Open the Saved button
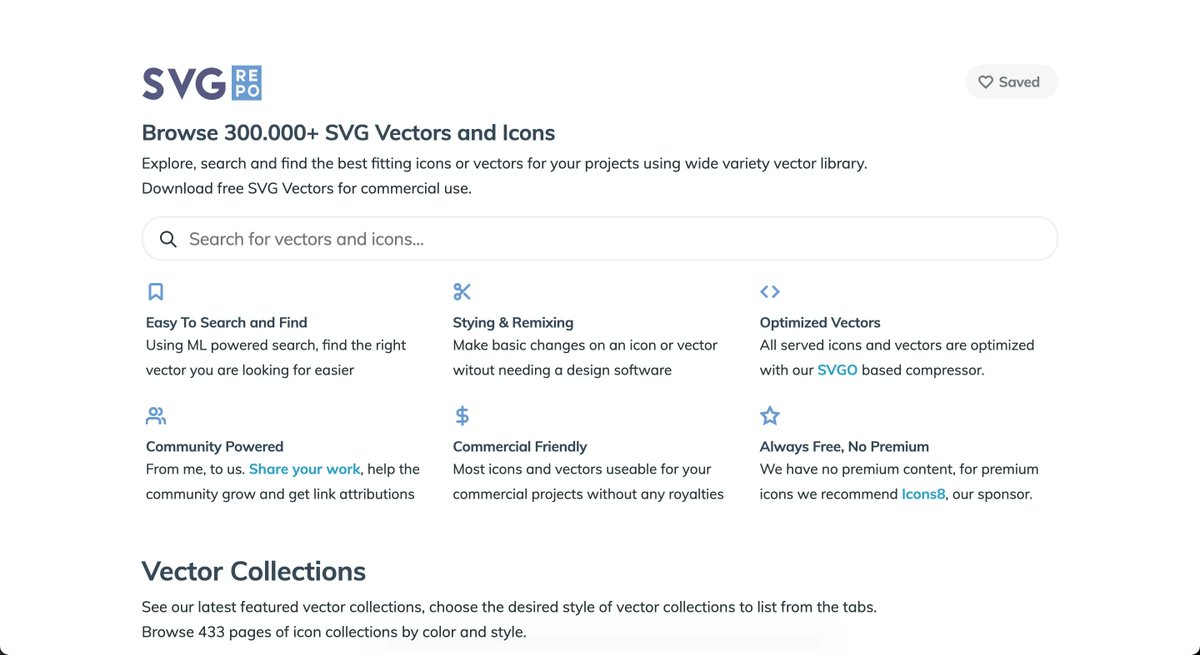The image size is (1200, 655). pyautogui.click(x=1011, y=82)
